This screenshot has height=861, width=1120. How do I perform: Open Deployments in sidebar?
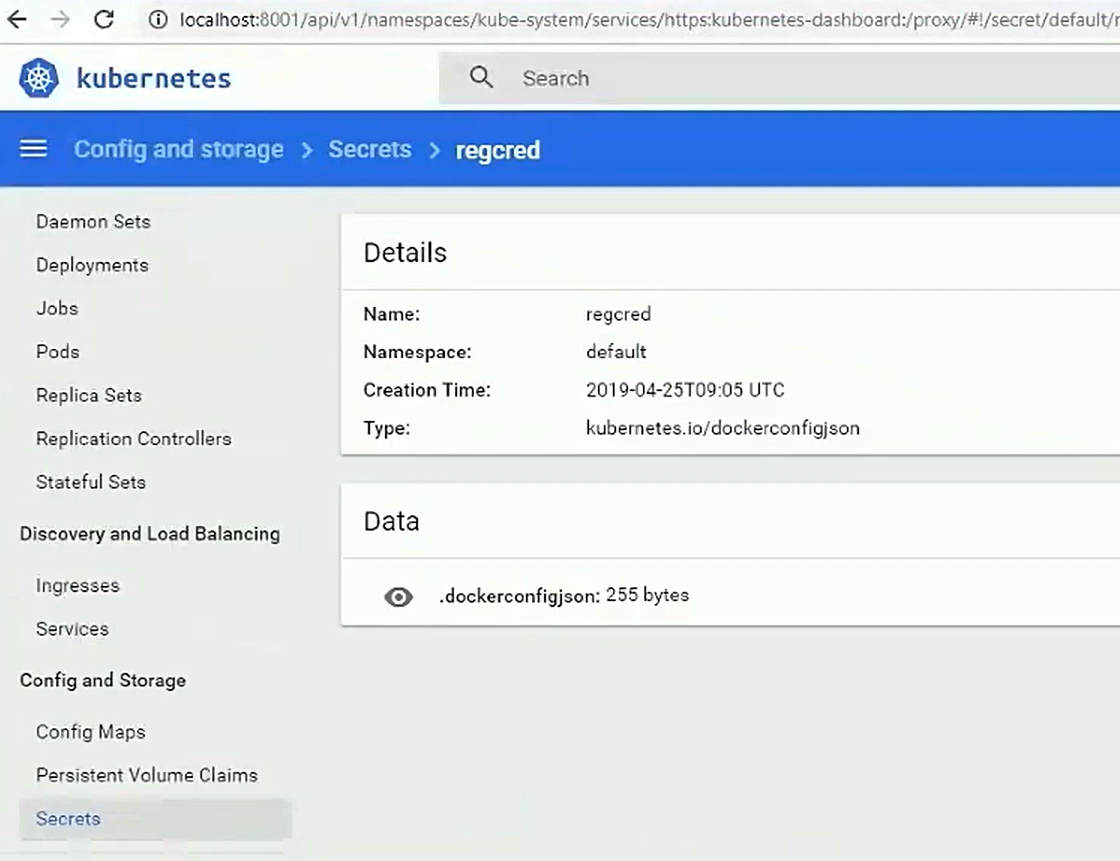point(92,265)
